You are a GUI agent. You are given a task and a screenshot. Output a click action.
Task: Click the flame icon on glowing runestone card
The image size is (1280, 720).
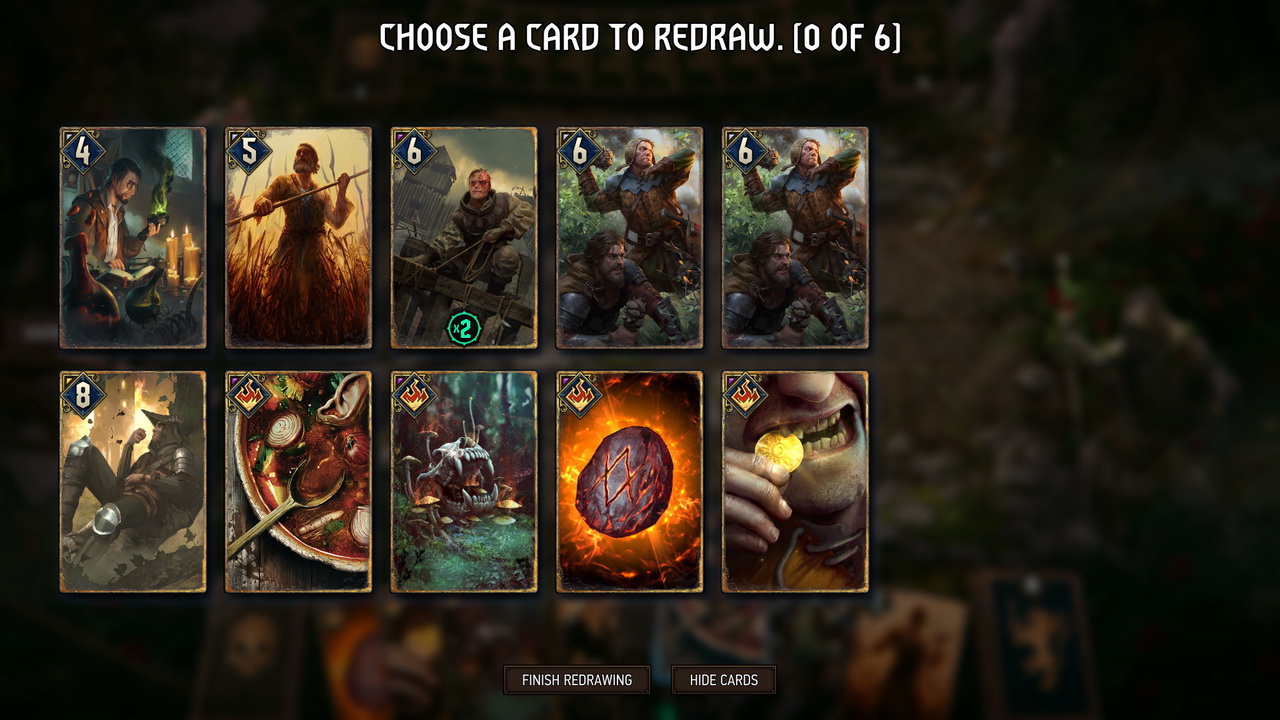tap(581, 396)
